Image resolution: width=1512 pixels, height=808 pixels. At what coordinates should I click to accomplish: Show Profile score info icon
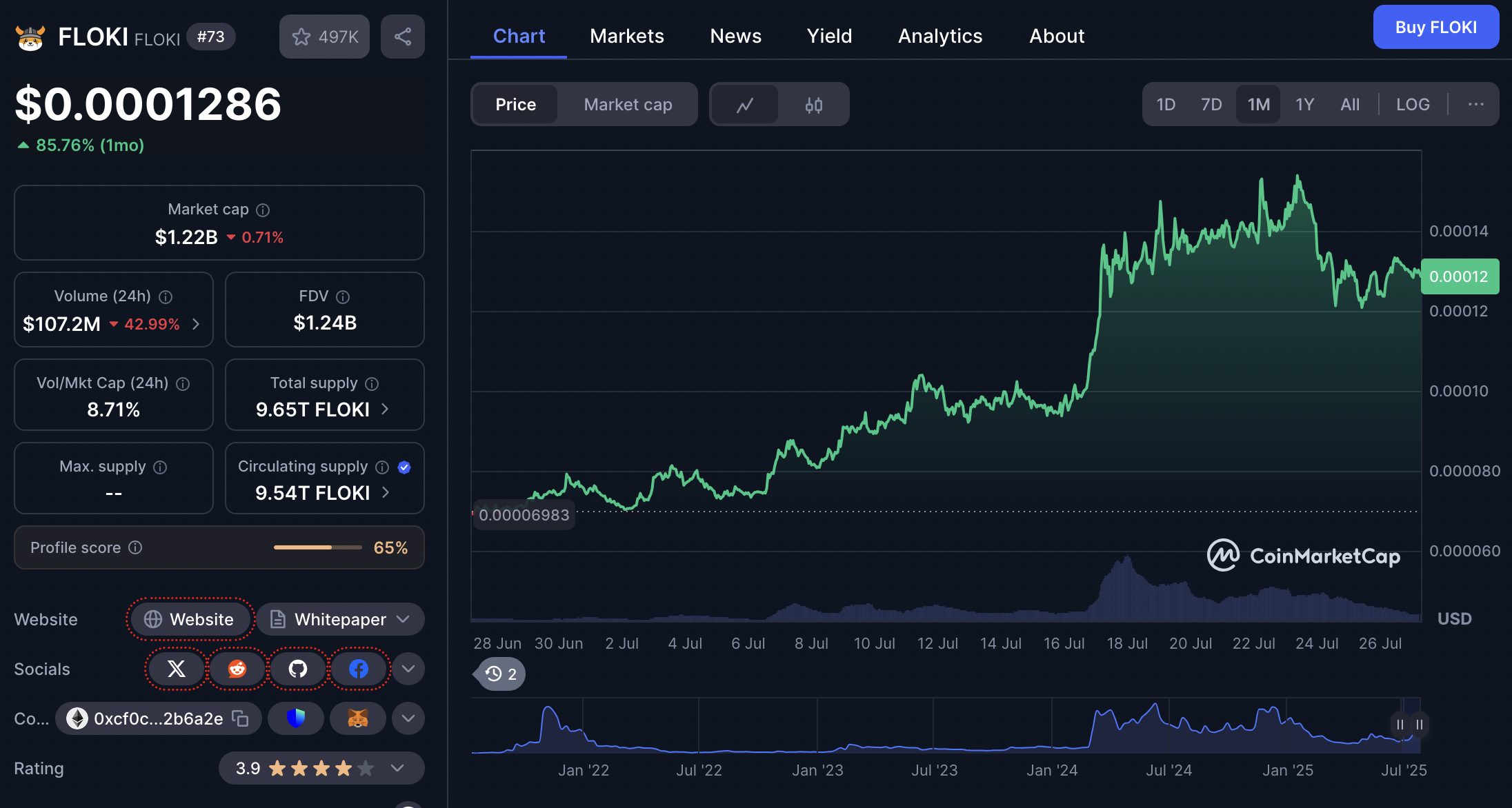tap(135, 547)
